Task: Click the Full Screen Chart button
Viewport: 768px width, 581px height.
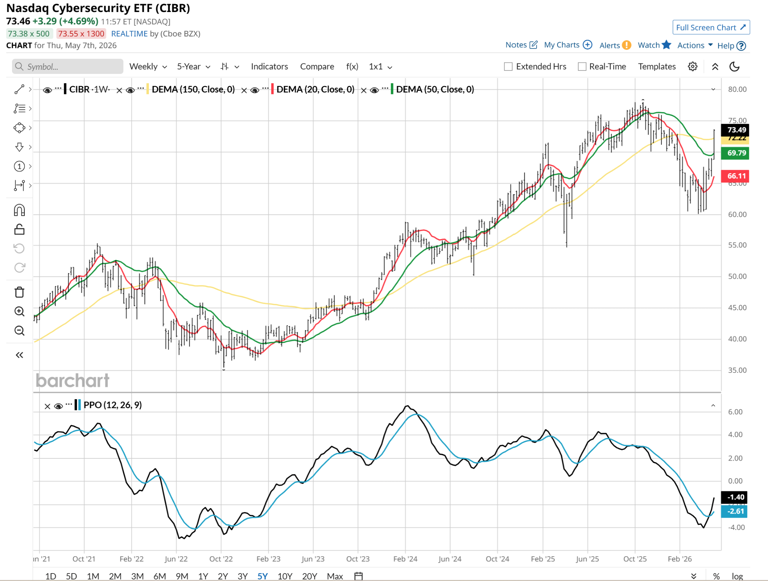Action: coord(711,27)
